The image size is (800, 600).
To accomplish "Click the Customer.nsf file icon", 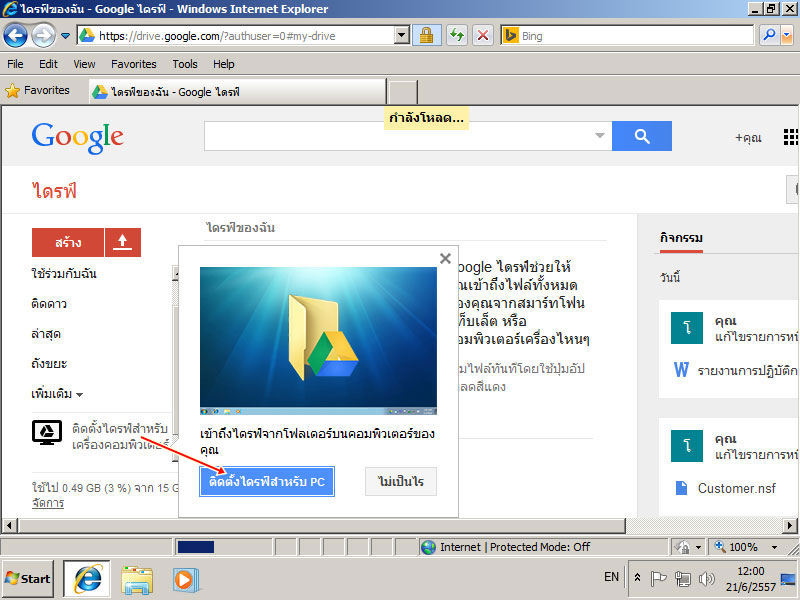I will click(681, 488).
